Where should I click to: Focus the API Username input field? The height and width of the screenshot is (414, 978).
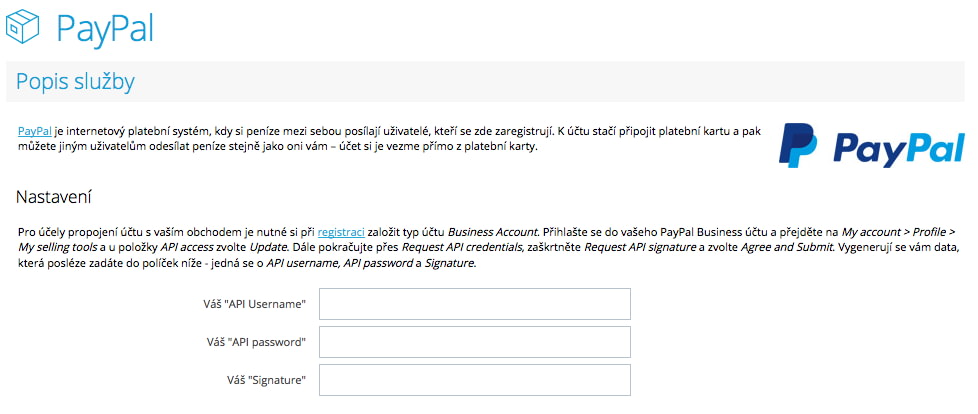[475, 304]
